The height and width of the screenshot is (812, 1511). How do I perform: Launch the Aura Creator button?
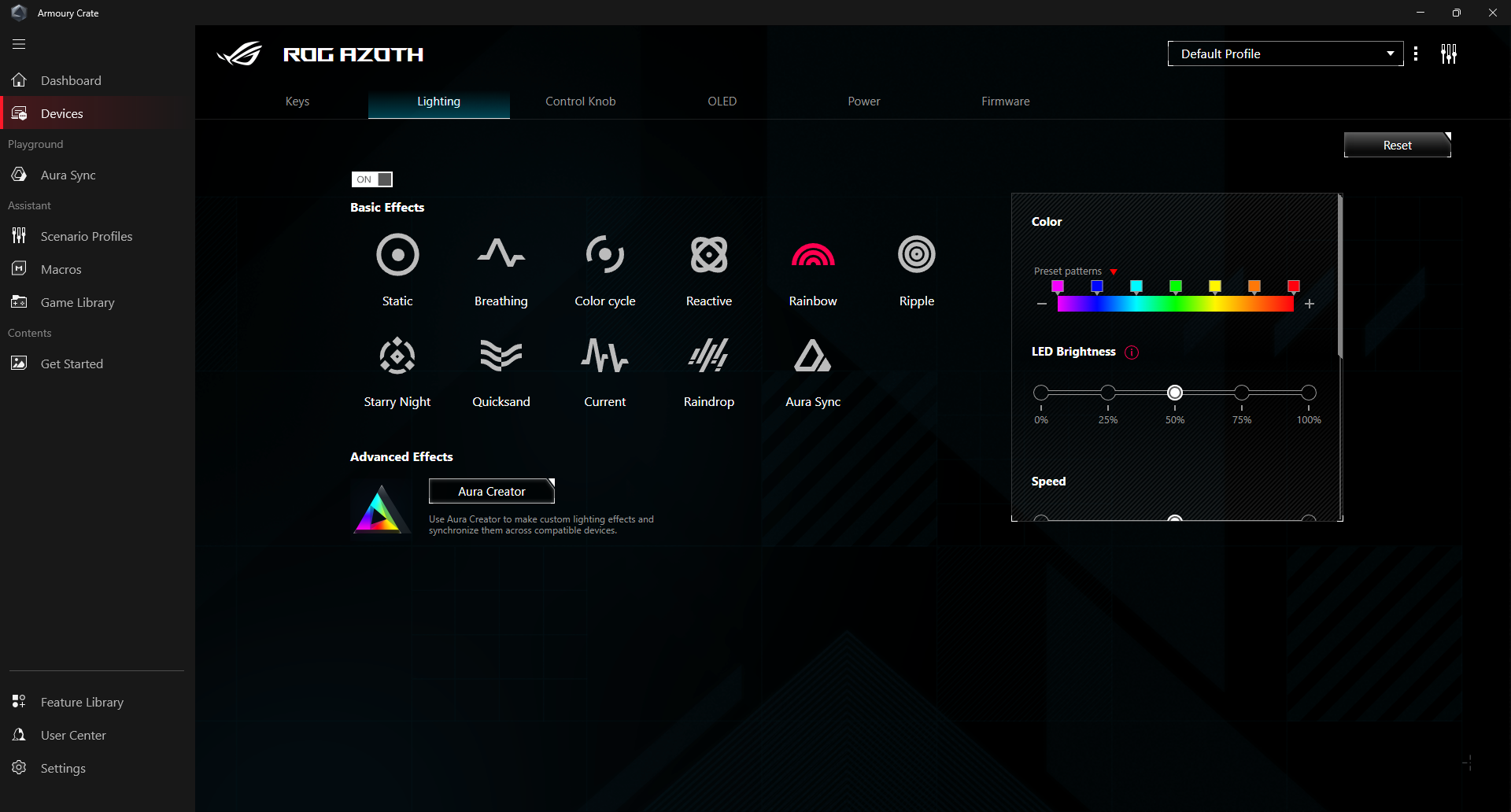pyautogui.click(x=492, y=491)
